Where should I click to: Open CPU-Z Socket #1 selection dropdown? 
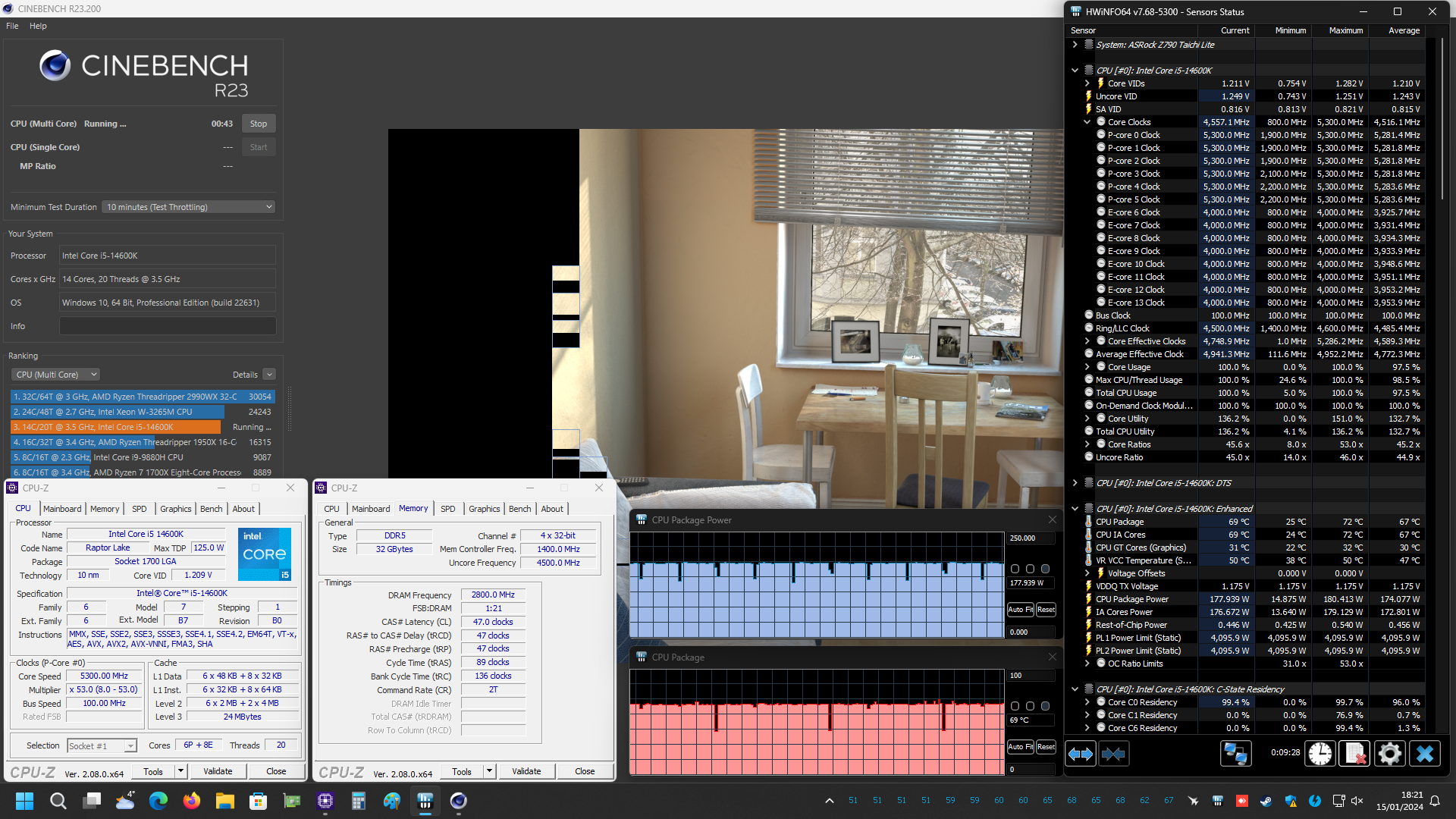click(x=102, y=746)
